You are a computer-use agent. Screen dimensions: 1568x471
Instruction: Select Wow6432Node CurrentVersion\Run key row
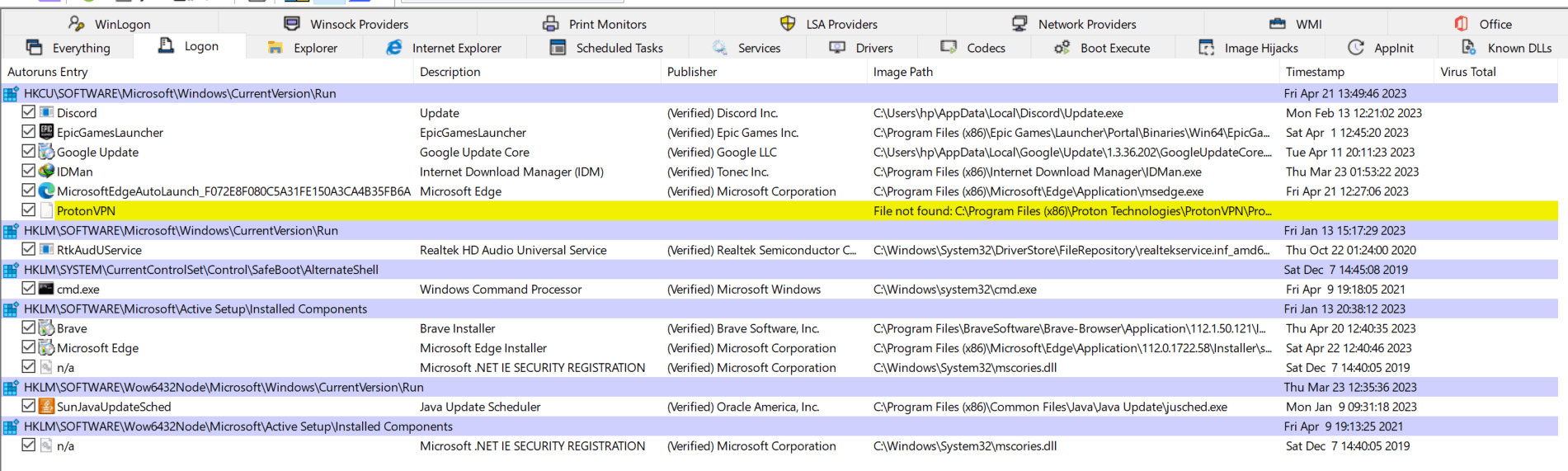(x=779, y=387)
